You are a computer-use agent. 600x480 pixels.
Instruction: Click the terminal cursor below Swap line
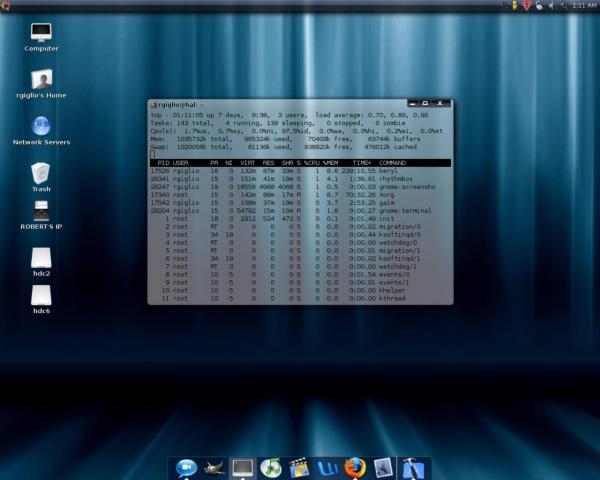click(x=152, y=155)
